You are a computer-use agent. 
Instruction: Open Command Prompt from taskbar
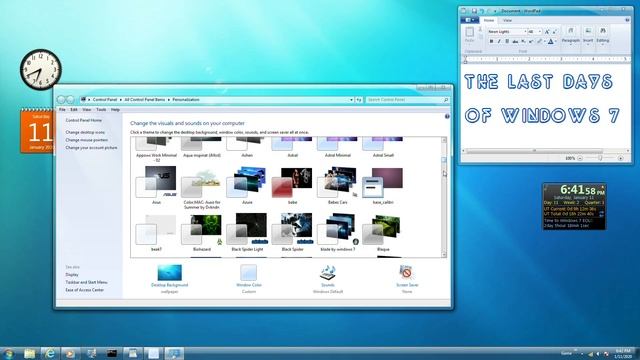[112, 353]
